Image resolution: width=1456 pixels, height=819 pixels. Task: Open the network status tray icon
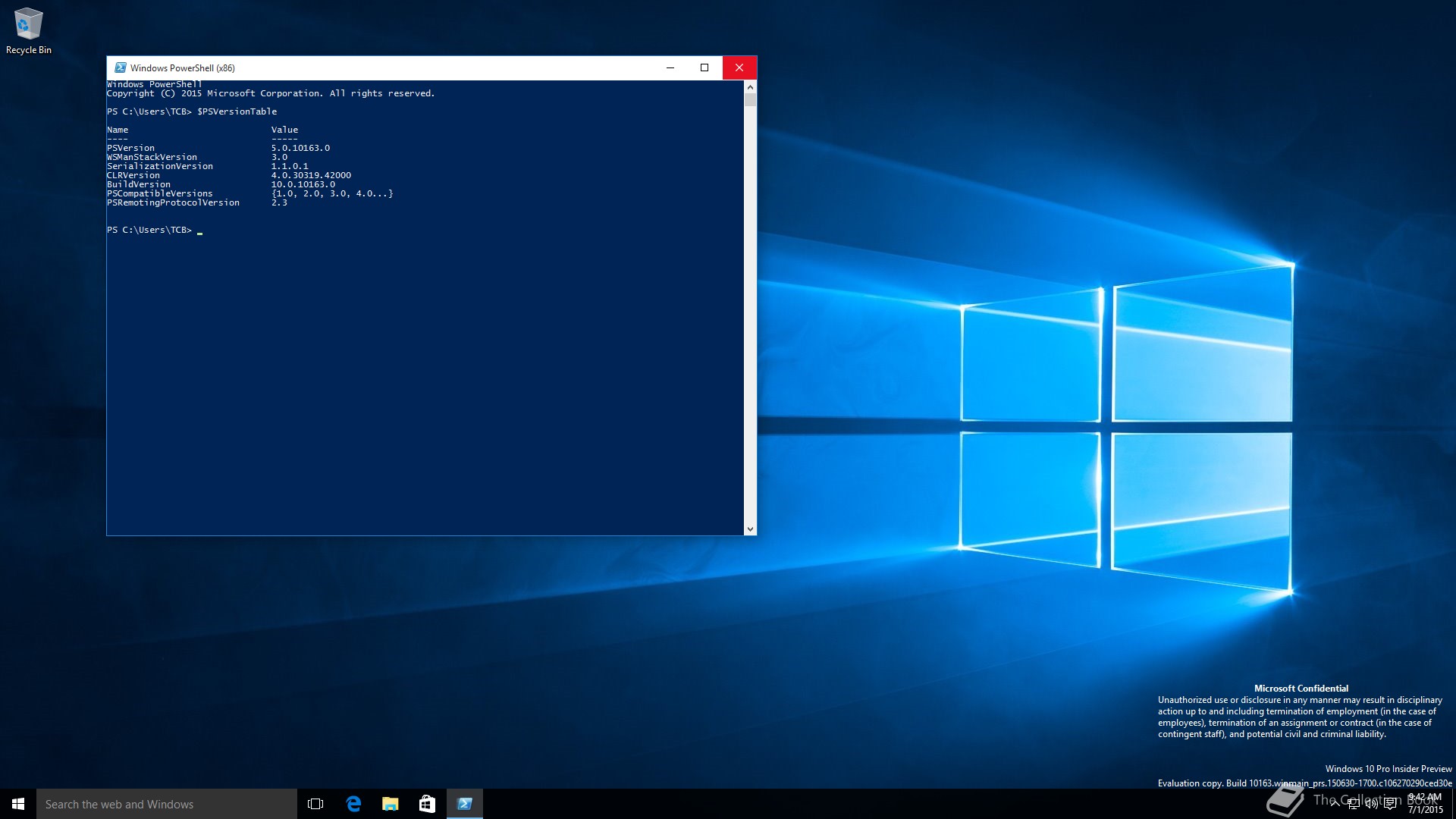(x=1354, y=804)
